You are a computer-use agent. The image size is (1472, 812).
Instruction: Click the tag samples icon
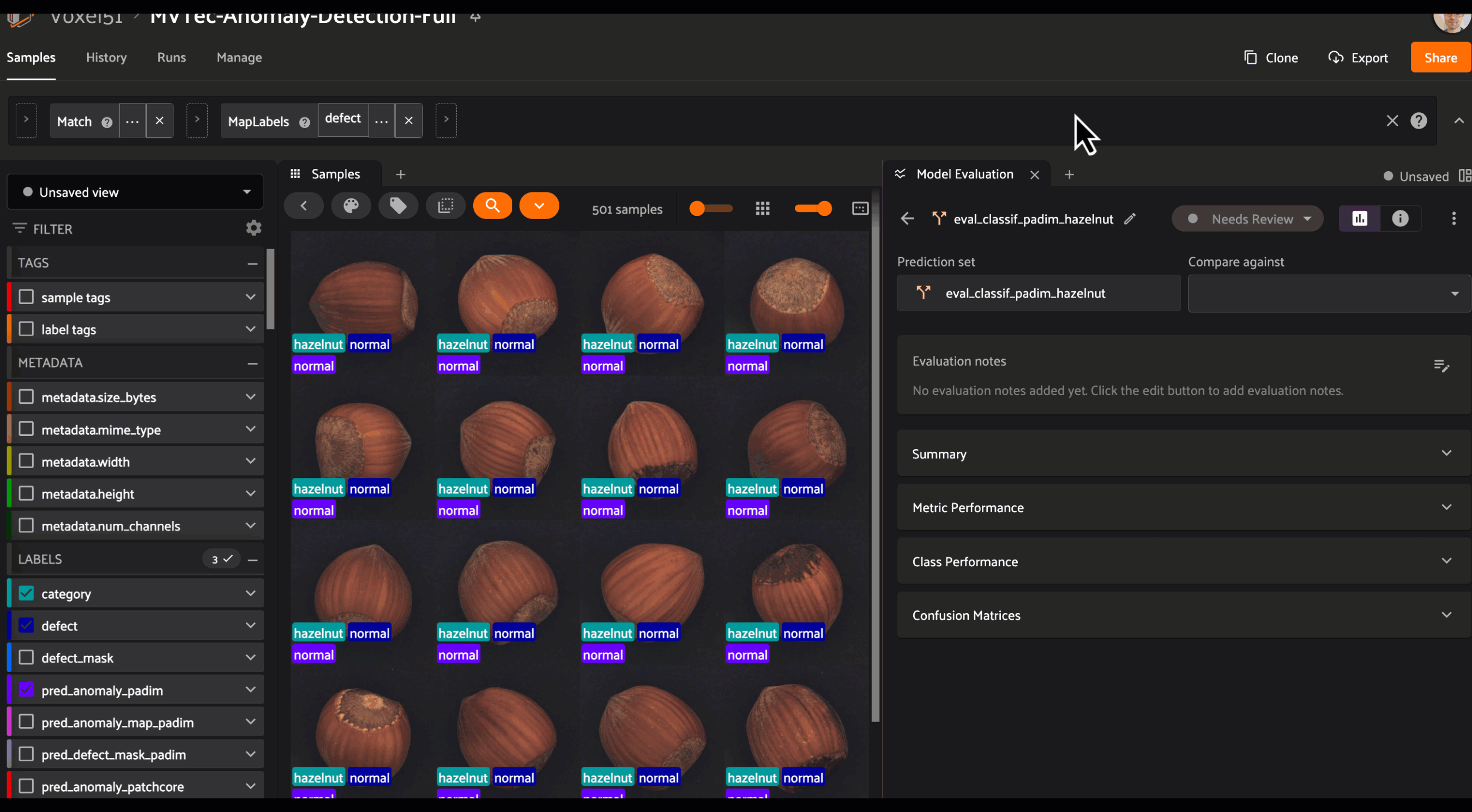pyautogui.click(x=399, y=206)
